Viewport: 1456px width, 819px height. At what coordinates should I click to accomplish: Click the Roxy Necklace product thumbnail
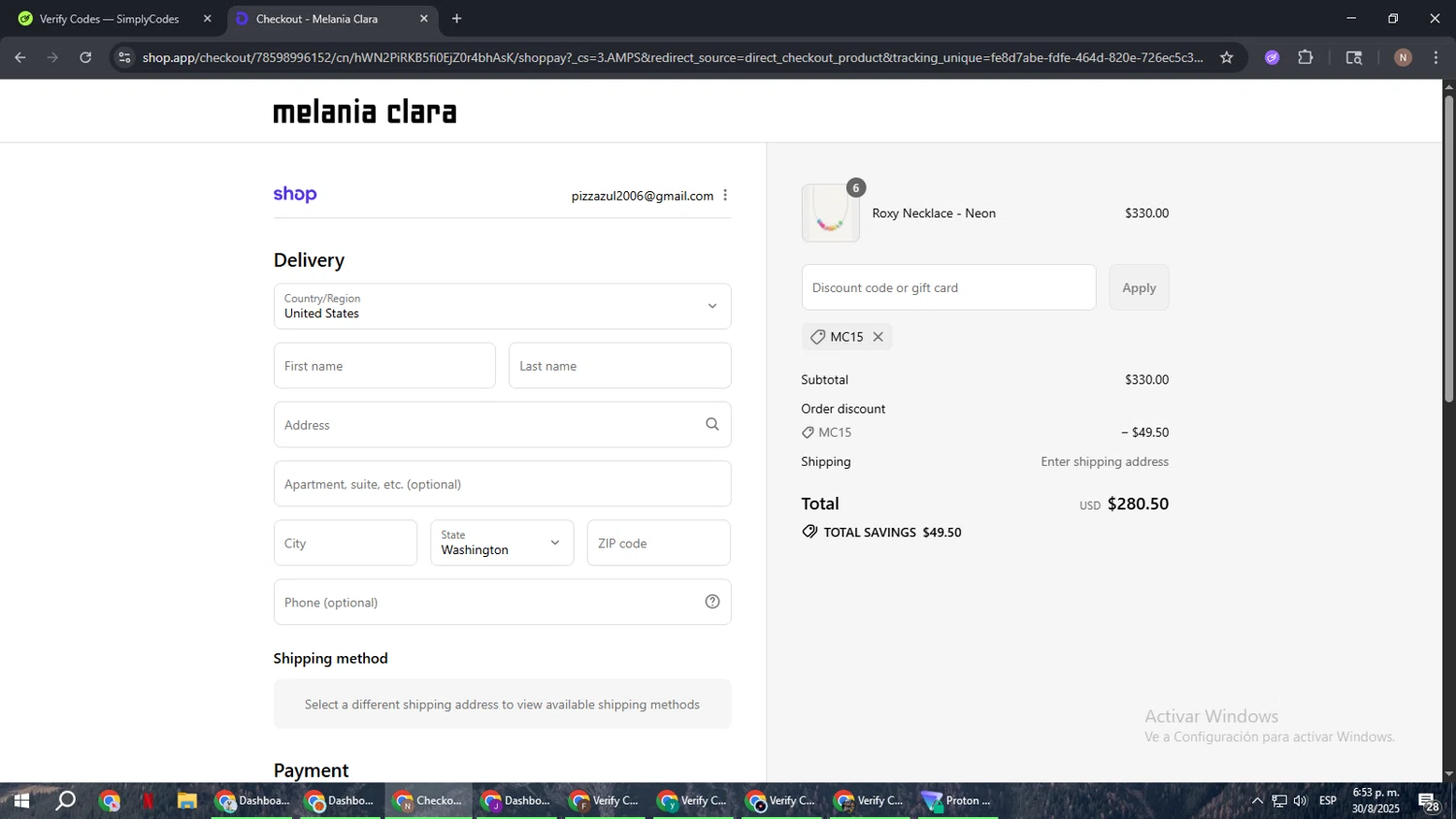[831, 213]
